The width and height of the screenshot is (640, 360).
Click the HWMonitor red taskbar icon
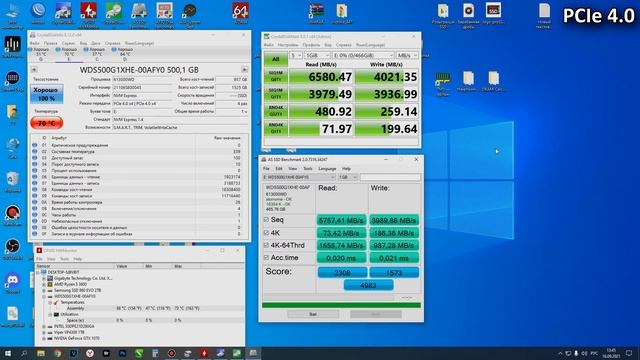click(204, 353)
